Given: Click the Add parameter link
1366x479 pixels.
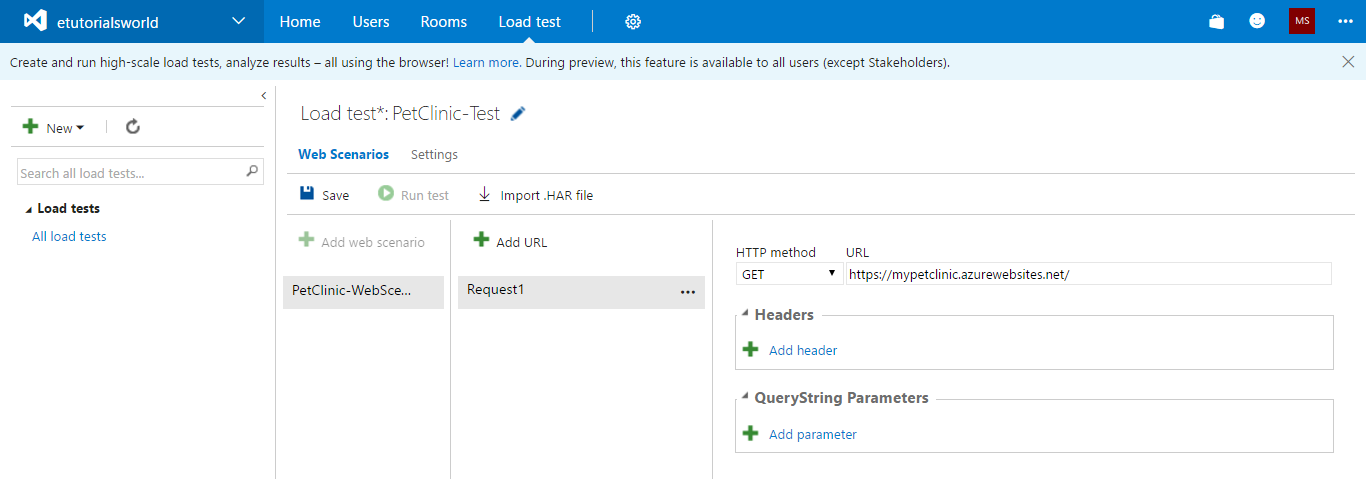Looking at the screenshot, I should point(813,434).
